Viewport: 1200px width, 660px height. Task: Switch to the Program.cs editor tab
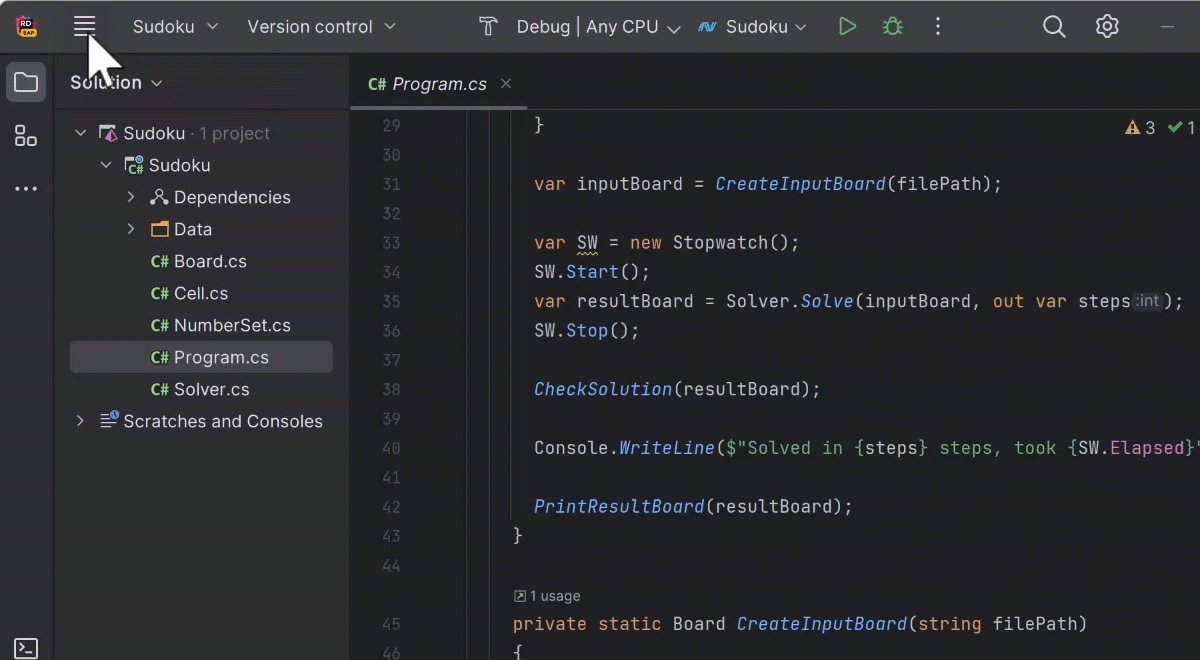pos(427,84)
